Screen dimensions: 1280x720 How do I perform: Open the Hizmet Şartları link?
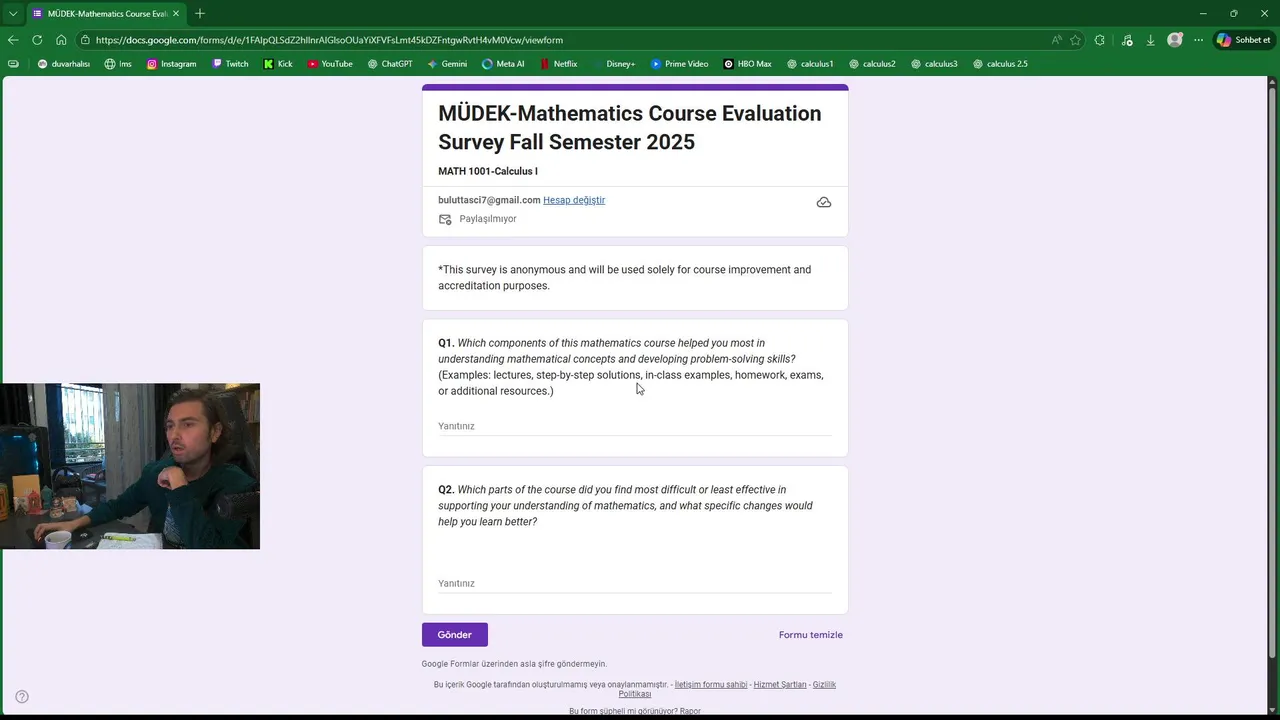pyautogui.click(x=780, y=685)
